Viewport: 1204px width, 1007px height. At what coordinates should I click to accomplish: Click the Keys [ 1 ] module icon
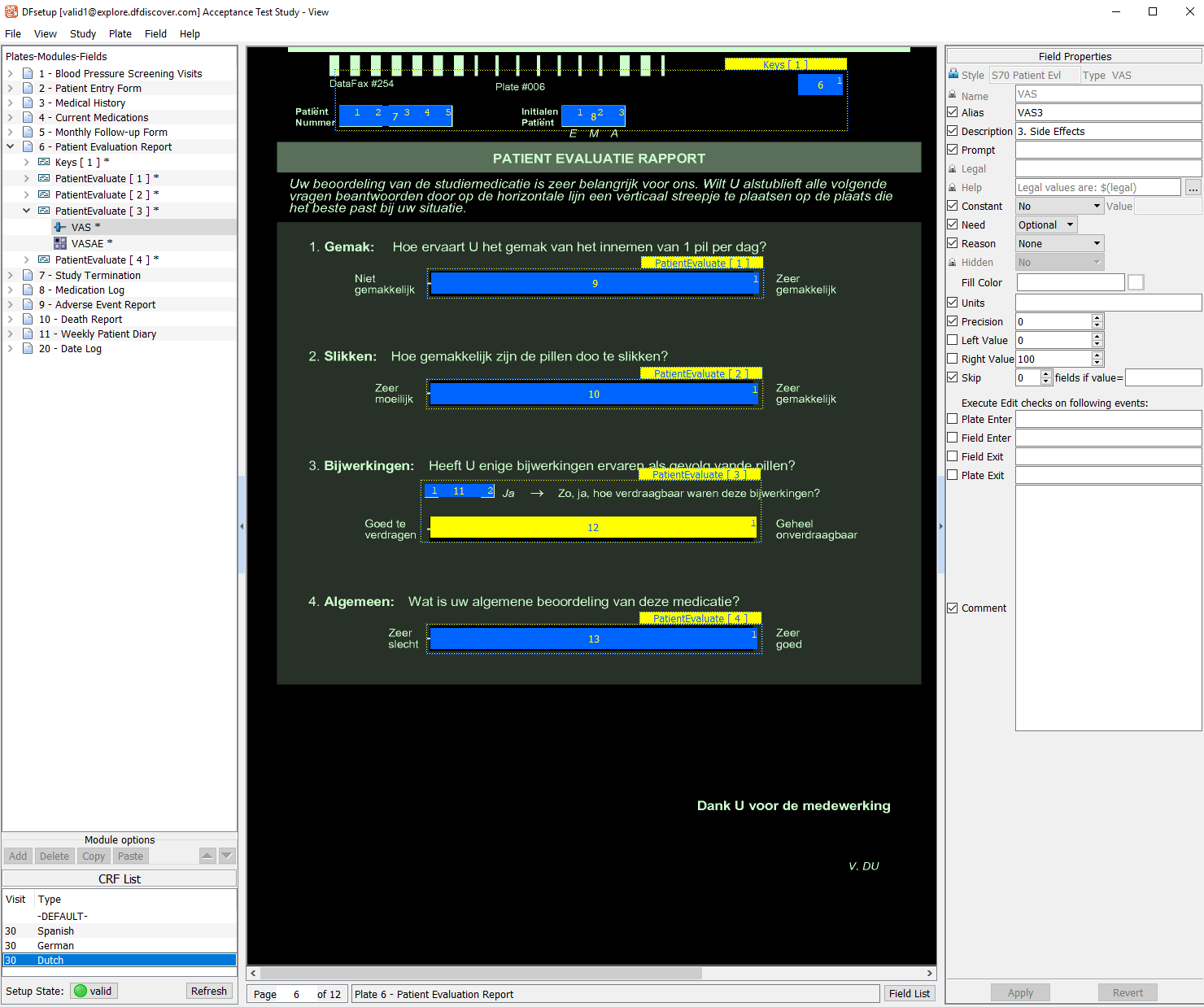click(x=44, y=163)
